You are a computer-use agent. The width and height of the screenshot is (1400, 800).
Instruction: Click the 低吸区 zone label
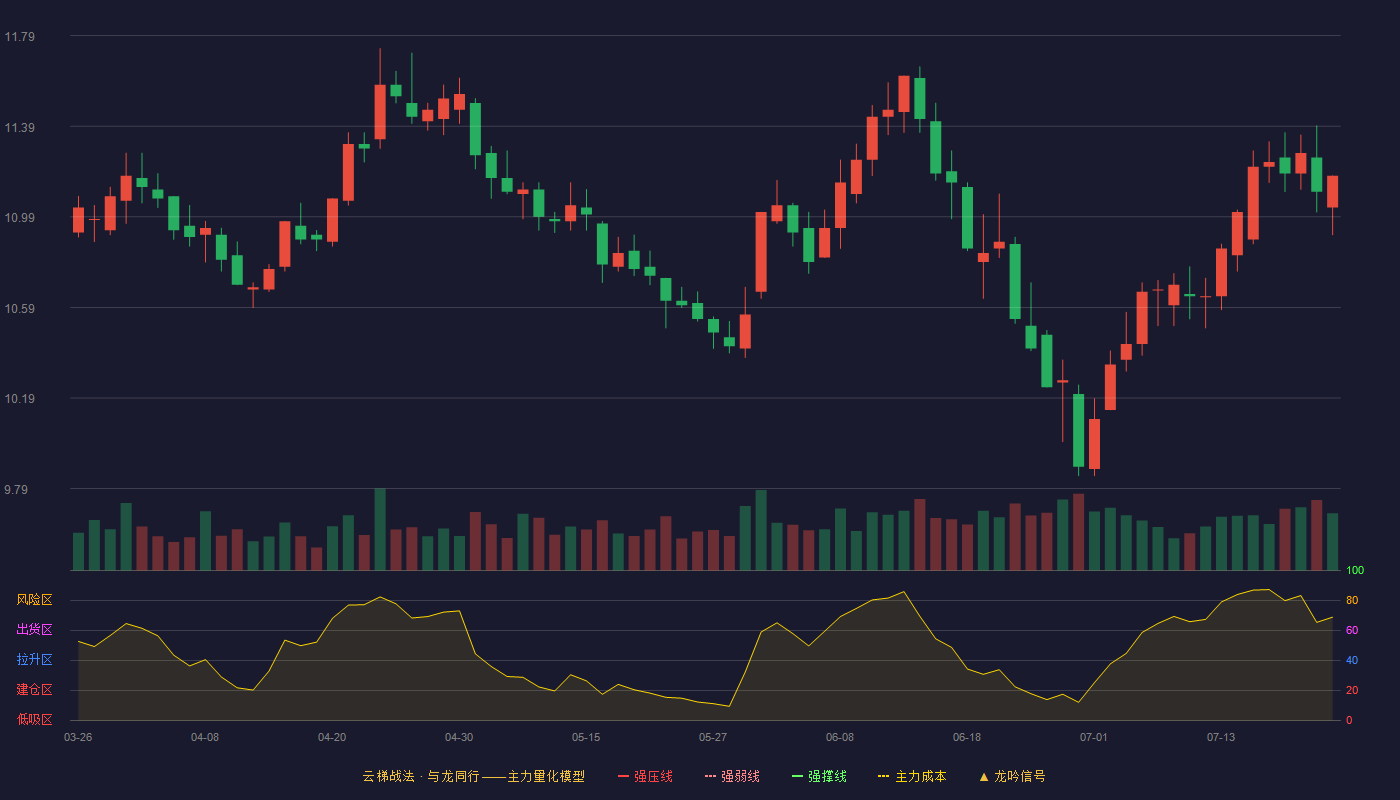[x=34, y=720]
